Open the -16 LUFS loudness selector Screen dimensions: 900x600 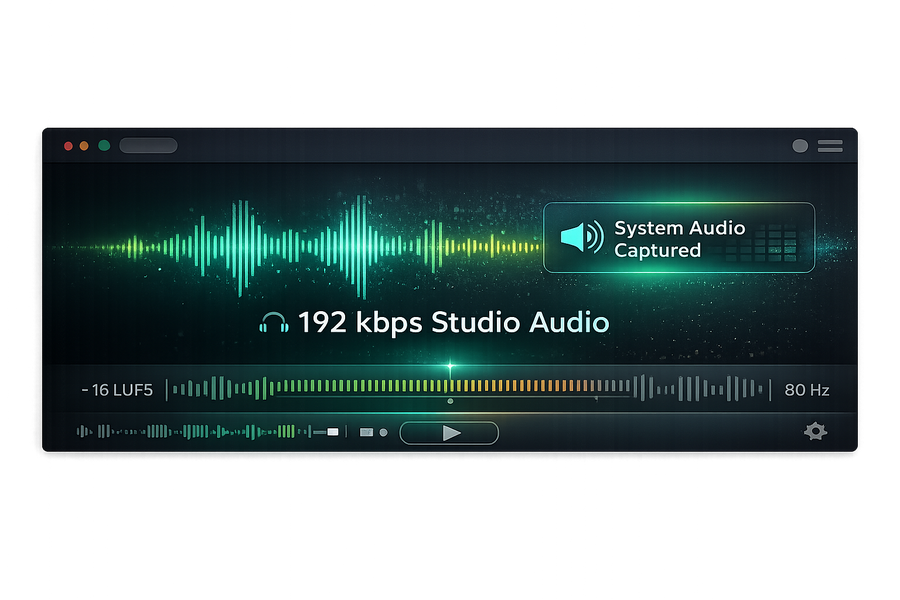coord(119,388)
